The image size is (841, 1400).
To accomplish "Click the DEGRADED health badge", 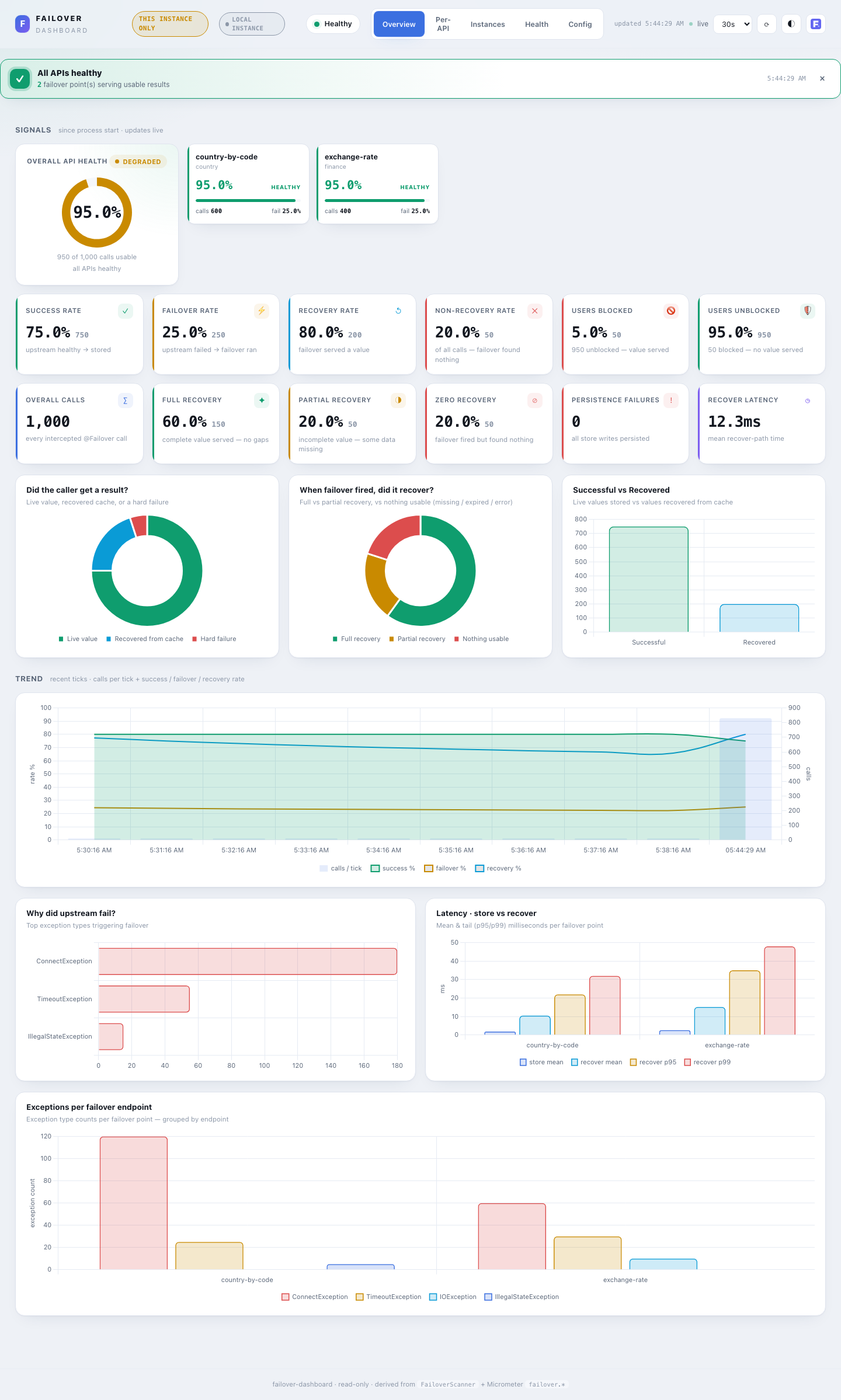I will coord(138,162).
